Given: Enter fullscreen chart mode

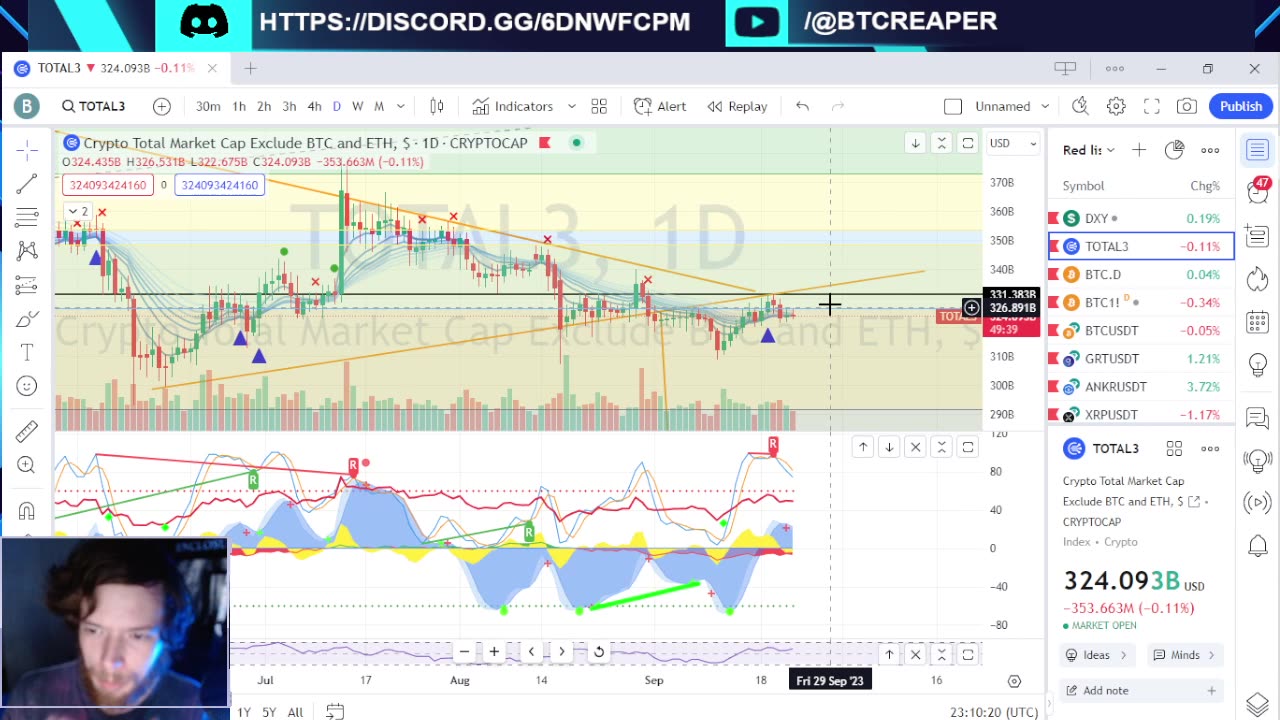Looking at the screenshot, I should (1152, 106).
